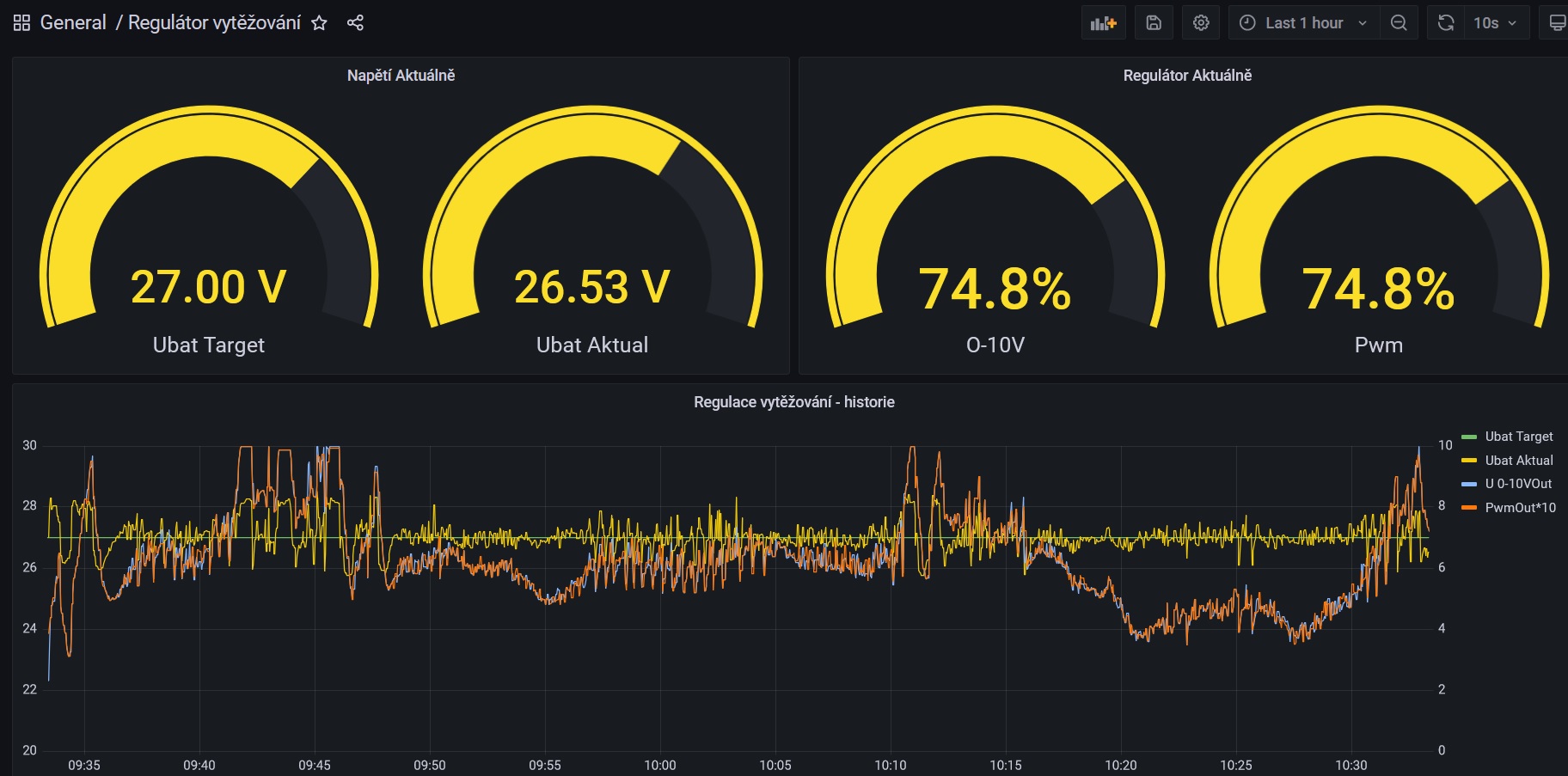Click the Ubat Target gauge label
The width and height of the screenshot is (1568, 776).
209,345
